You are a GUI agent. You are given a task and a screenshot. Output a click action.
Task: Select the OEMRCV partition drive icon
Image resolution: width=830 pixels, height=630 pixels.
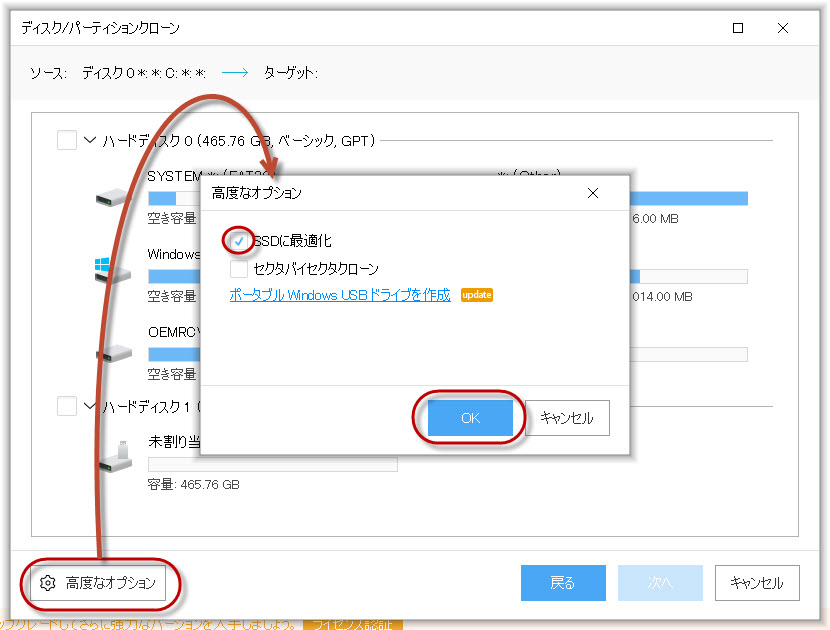[x=114, y=353]
